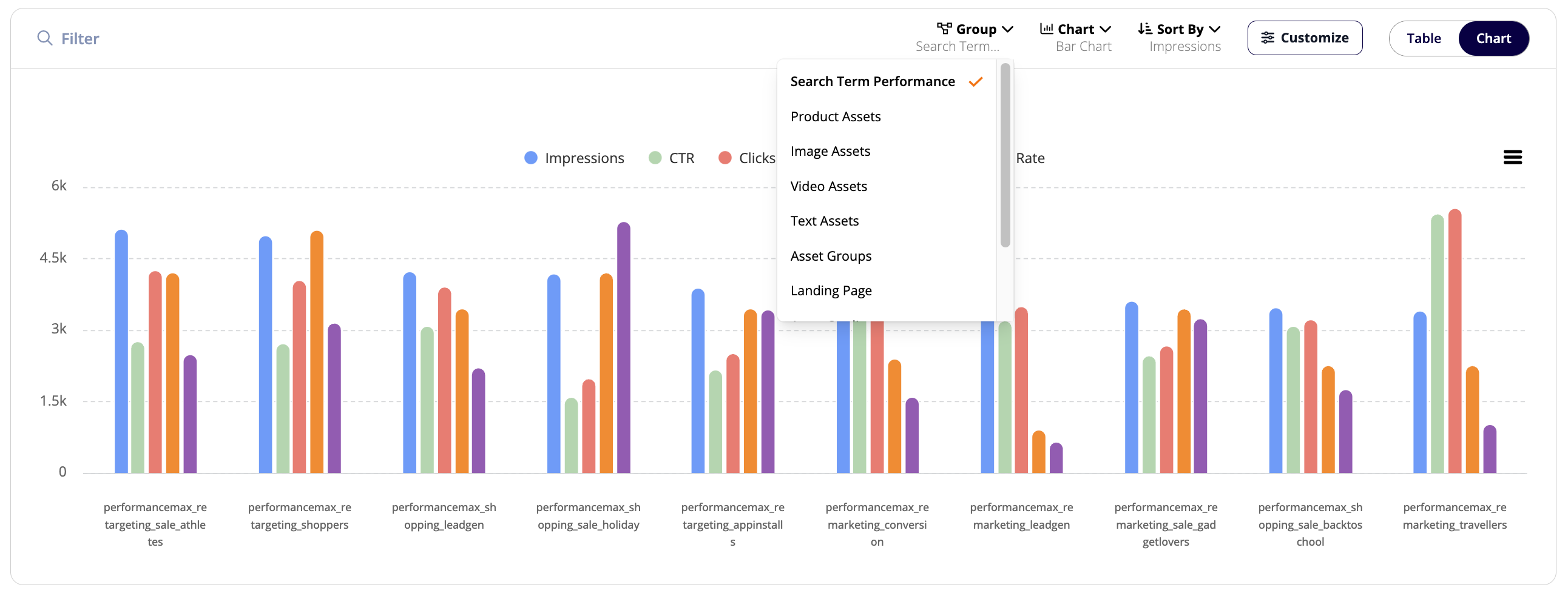Click the orange checkmark beside Search Term Performance
This screenshot has width=1568, height=593.
[x=975, y=81]
